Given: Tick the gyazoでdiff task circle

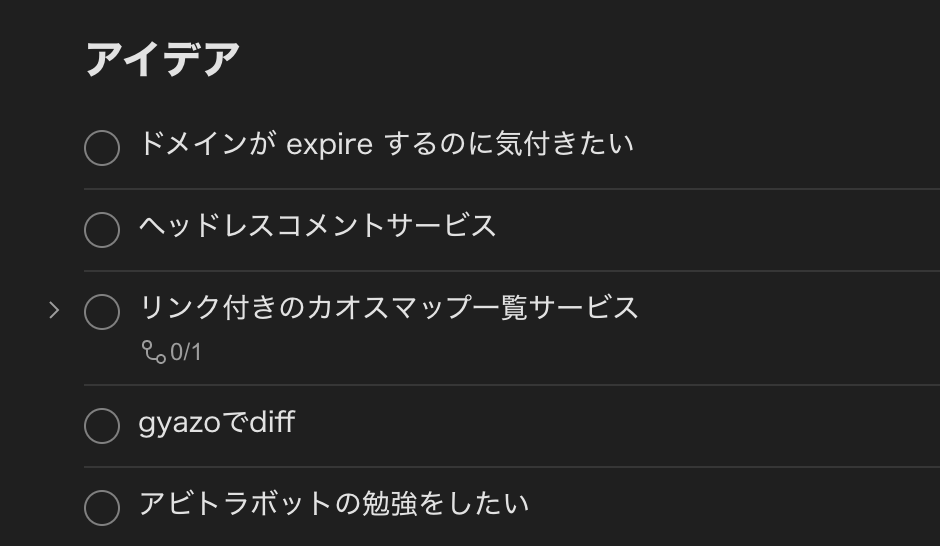Looking at the screenshot, I should (102, 426).
